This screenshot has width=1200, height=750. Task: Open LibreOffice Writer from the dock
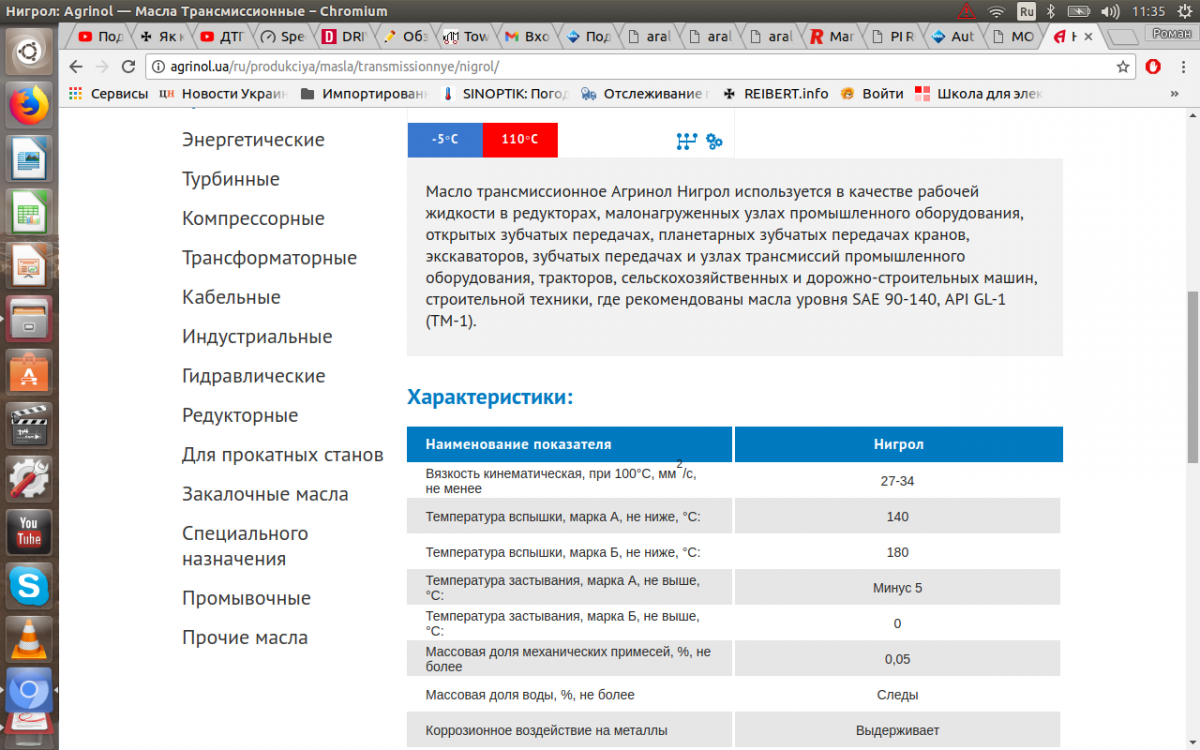(29, 159)
